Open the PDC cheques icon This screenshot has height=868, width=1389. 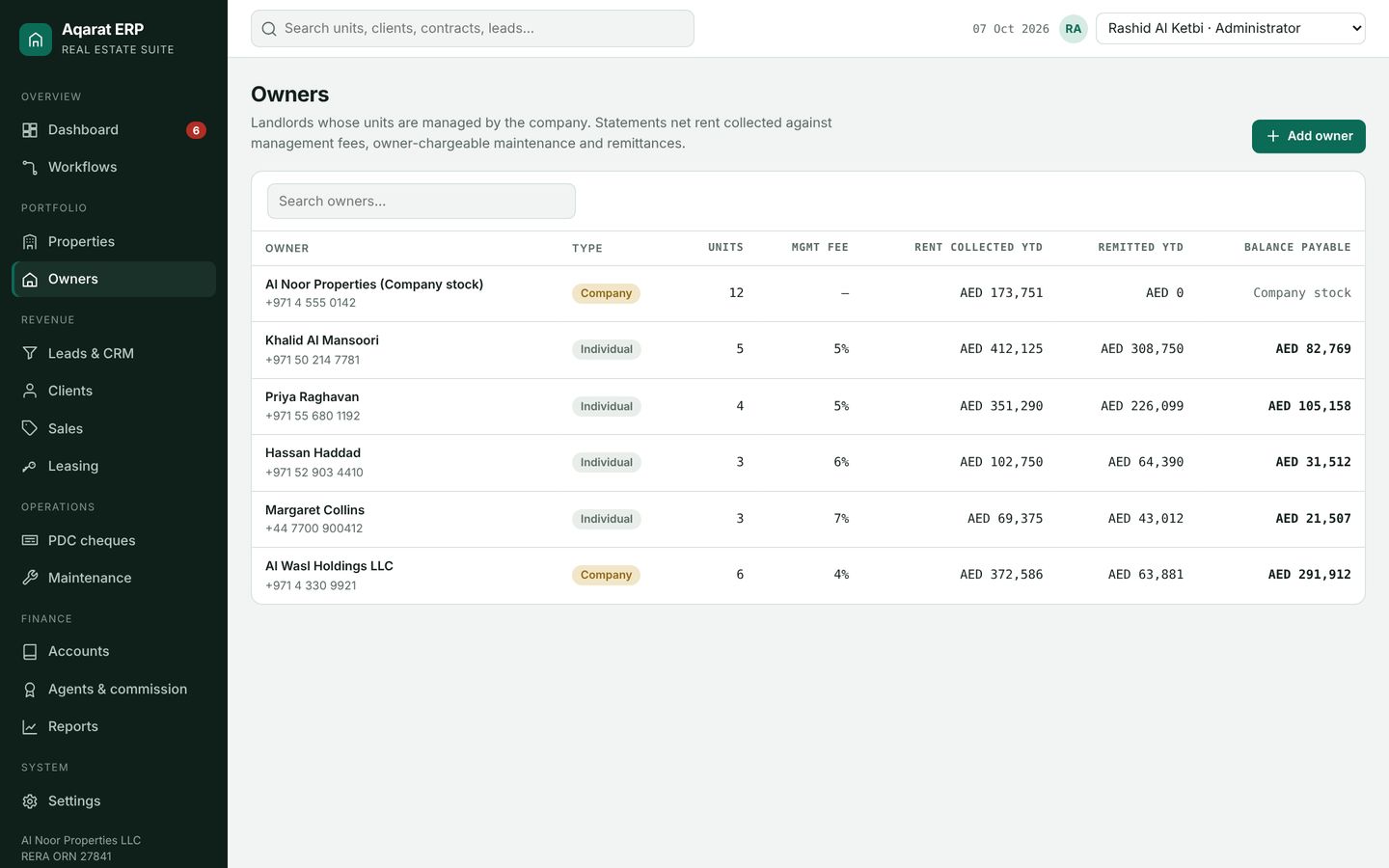click(30, 540)
